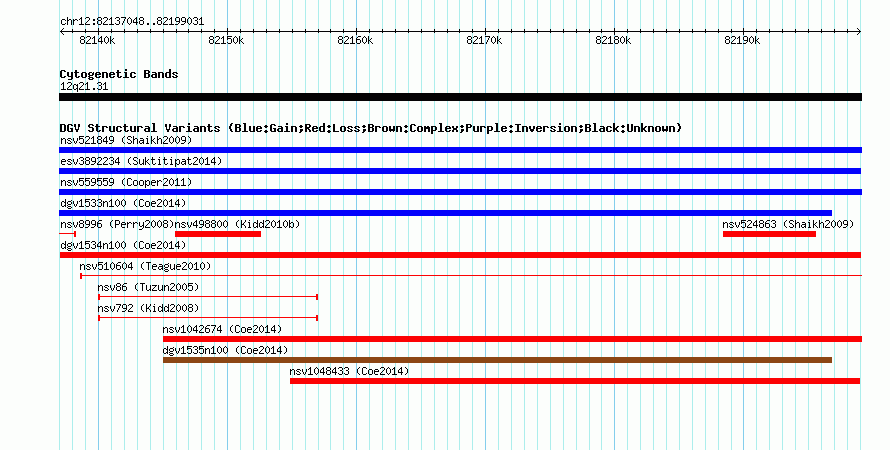Open the esv3892234 (Suktitipat2014) variant label
Screen dimensions: 890x450
(x=141, y=161)
